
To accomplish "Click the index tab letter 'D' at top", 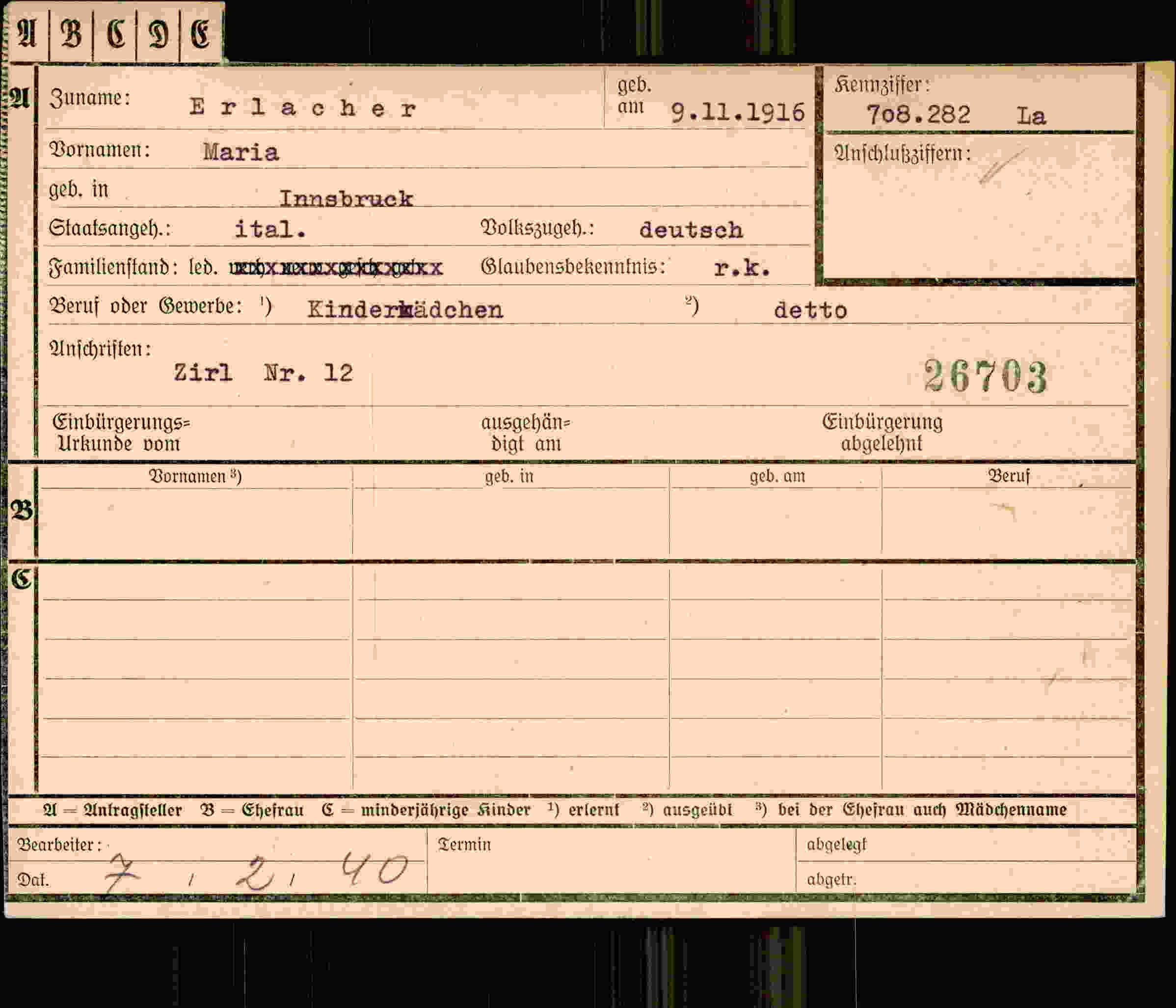I will [159, 35].
